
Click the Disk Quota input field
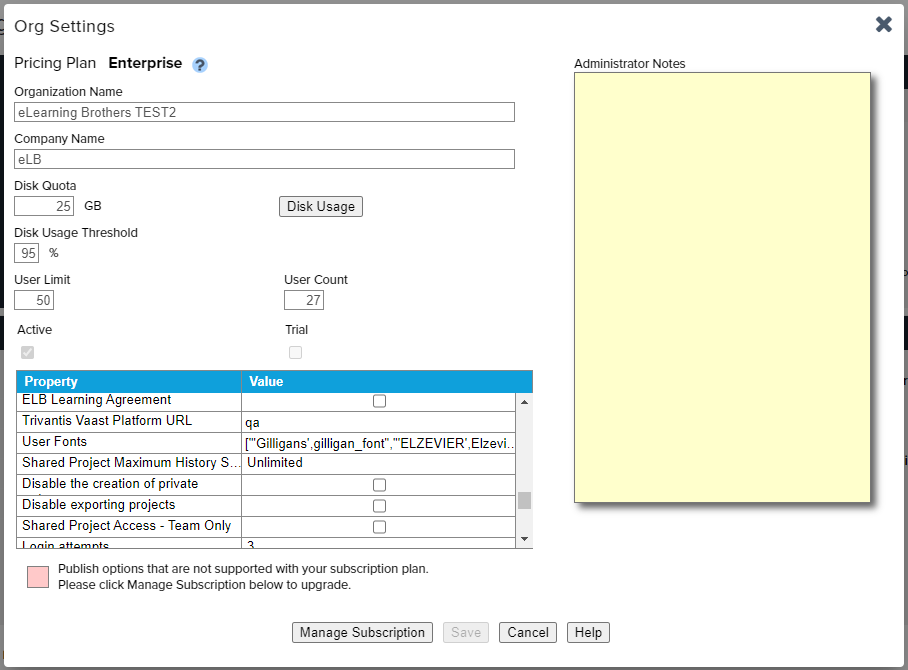pyautogui.click(x=44, y=207)
